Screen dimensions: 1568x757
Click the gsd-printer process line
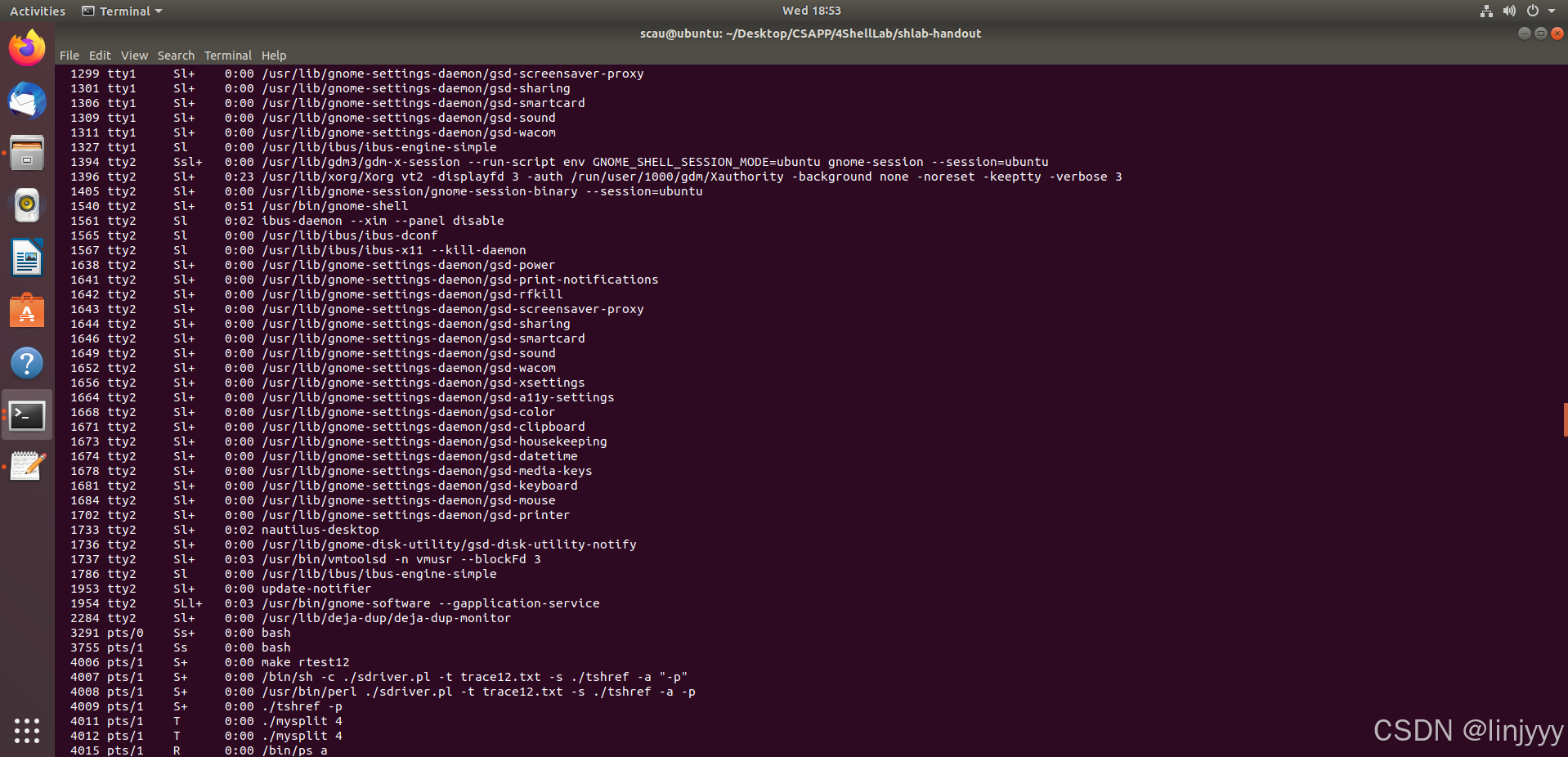pos(320,515)
